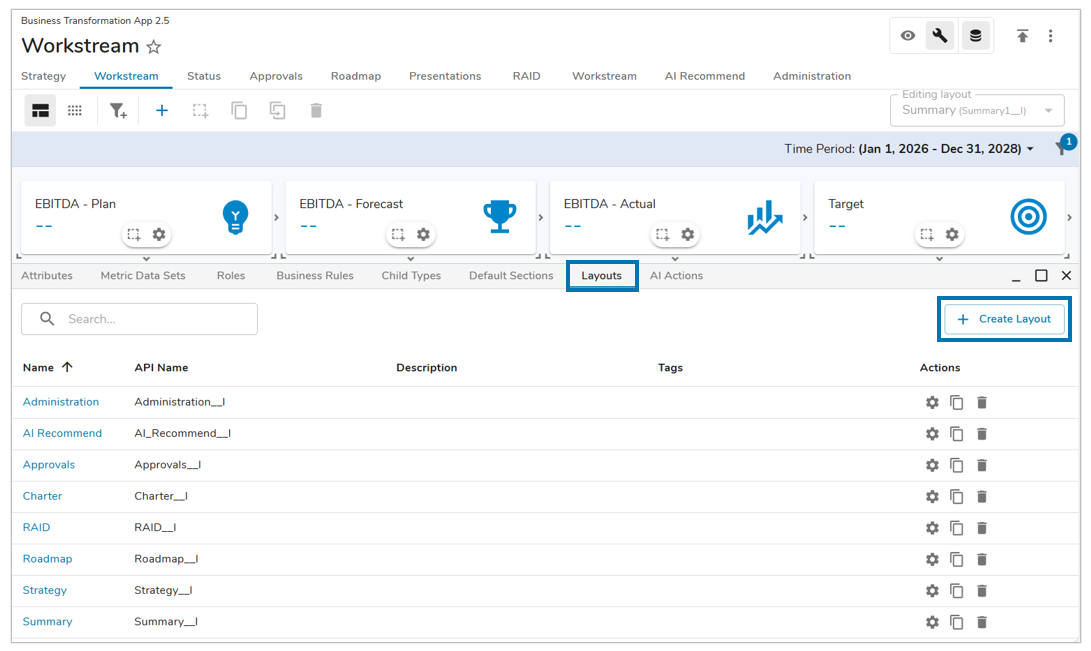Click the blue plus add icon
The height and width of the screenshot is (651, 1091).
click(161, 111)
